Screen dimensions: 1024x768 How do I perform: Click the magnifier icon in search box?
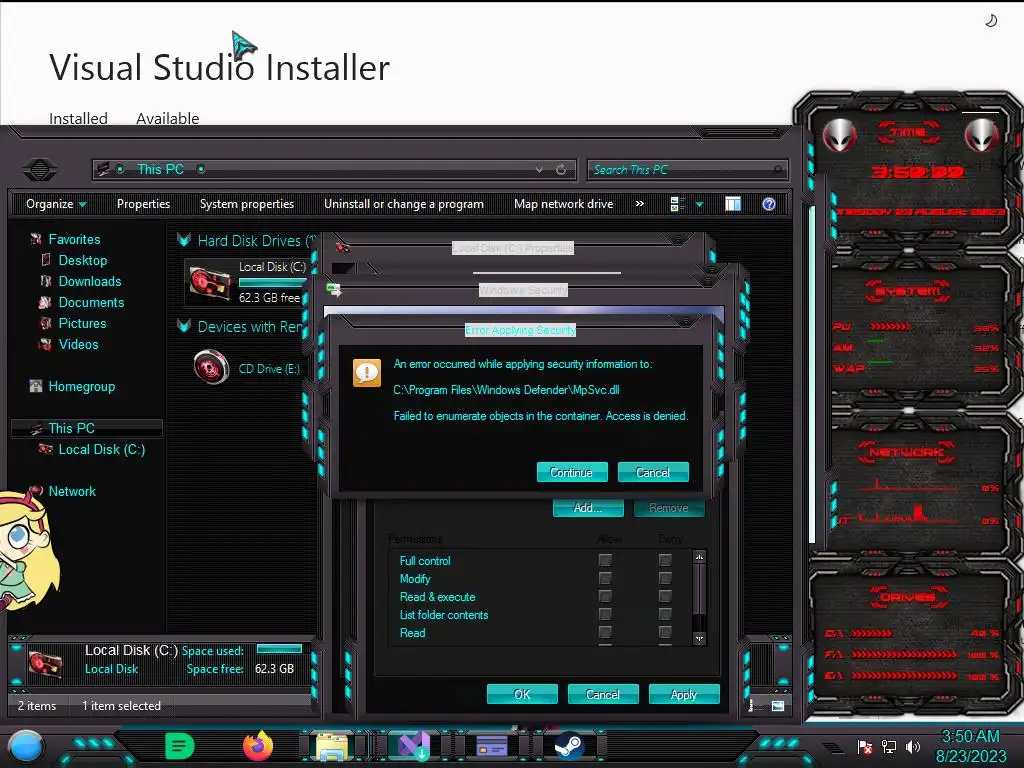tap(777, 170)
